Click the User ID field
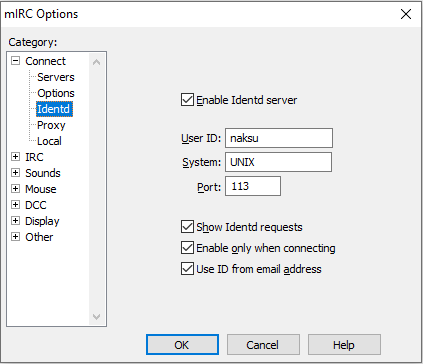 (x=279, y=138)
